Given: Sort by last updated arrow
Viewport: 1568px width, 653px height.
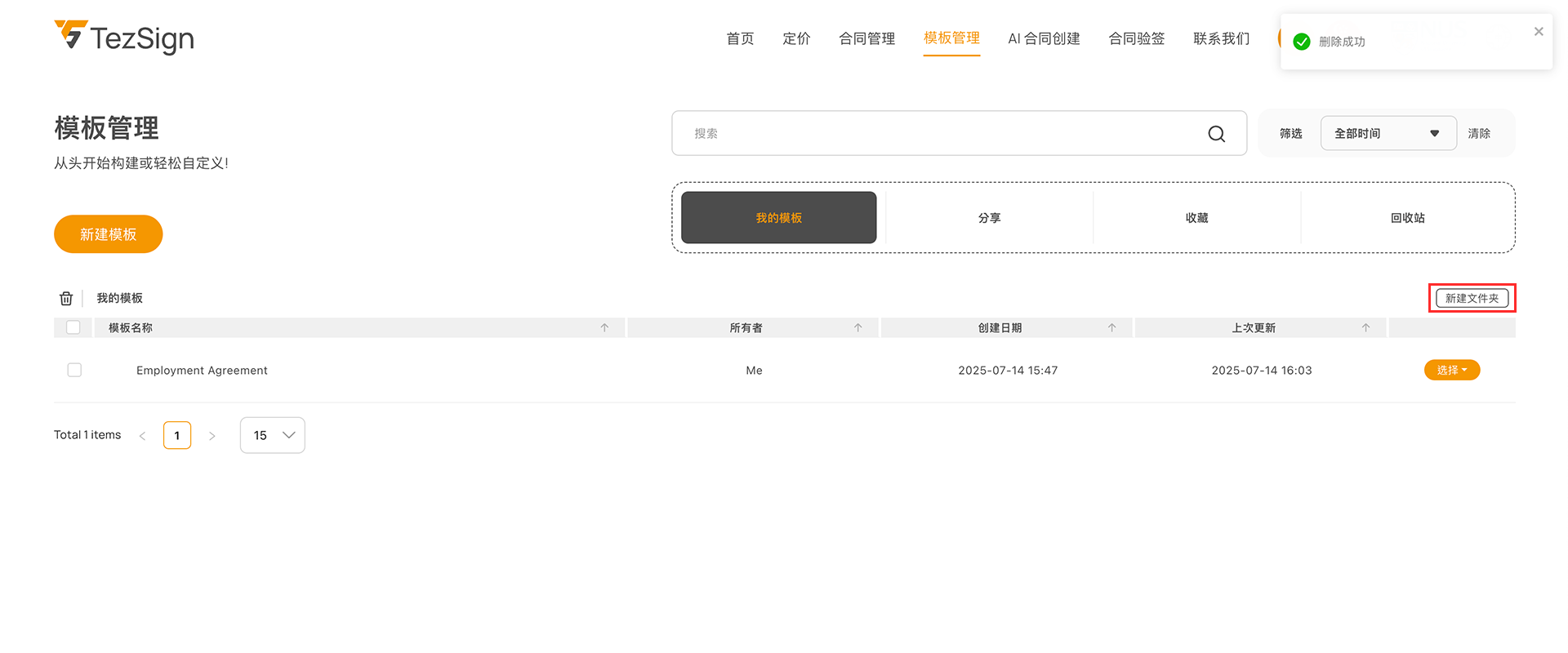Looking at the screenshot, I should (x=1365, y=328).
